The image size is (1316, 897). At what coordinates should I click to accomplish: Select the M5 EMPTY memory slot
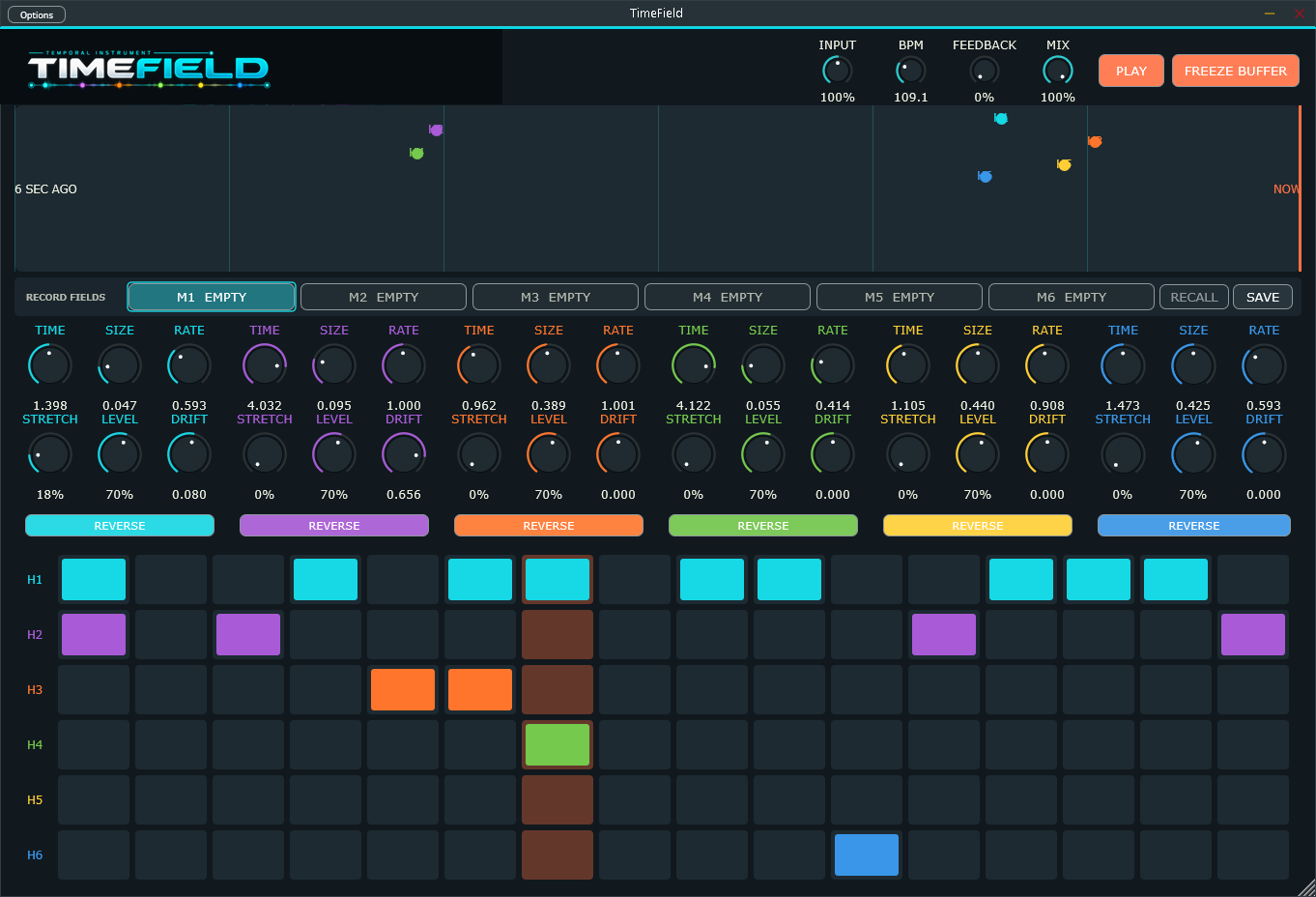coord(900,297)
